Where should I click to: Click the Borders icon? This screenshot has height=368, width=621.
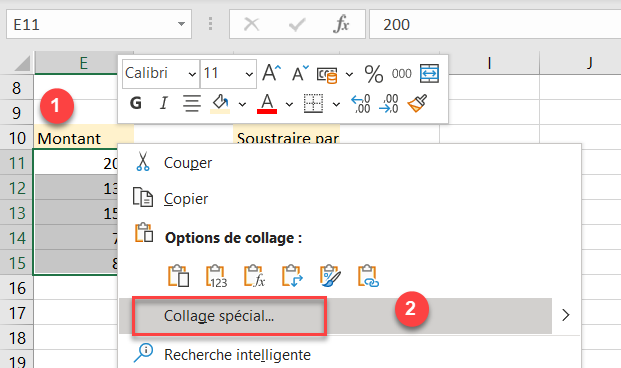[313, 103]
